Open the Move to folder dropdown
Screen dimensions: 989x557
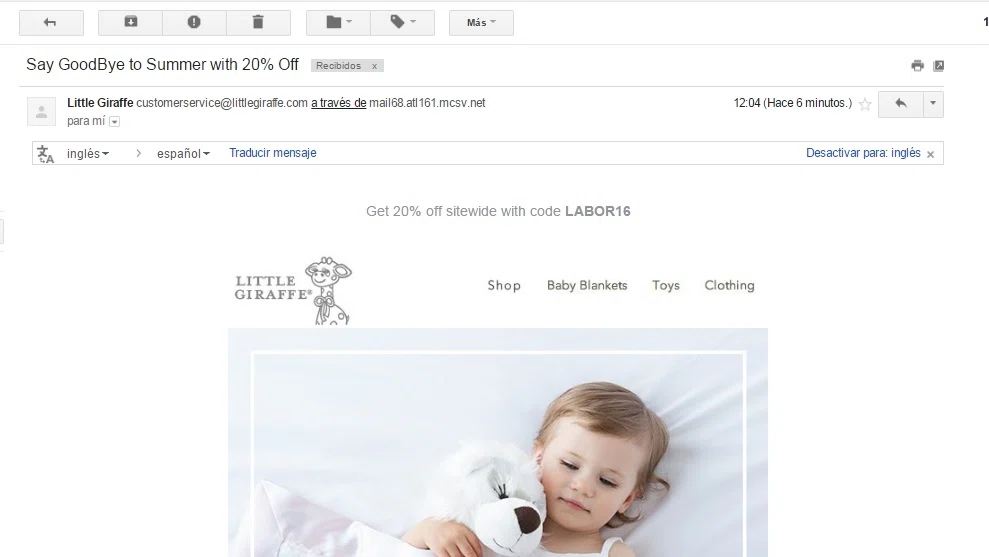click(339, 23)
